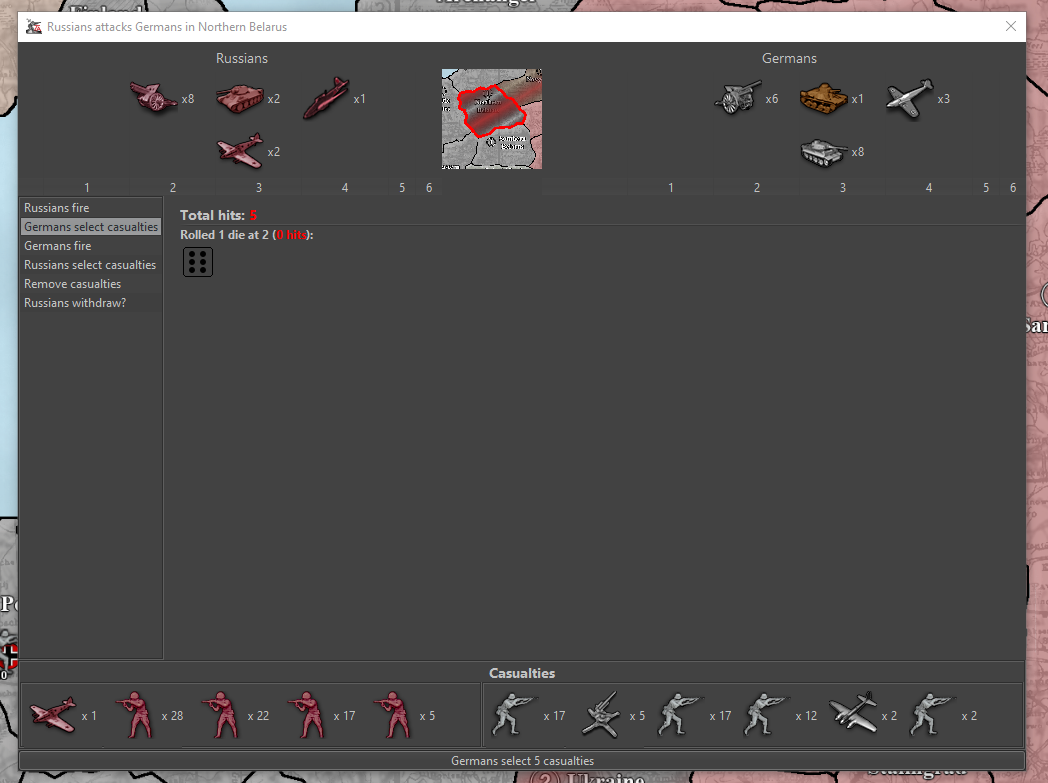The image size is (1048, 783).
Task: Click the 'Germans select casualties' step
Action: pyautogui.click(x=91, y=227)
